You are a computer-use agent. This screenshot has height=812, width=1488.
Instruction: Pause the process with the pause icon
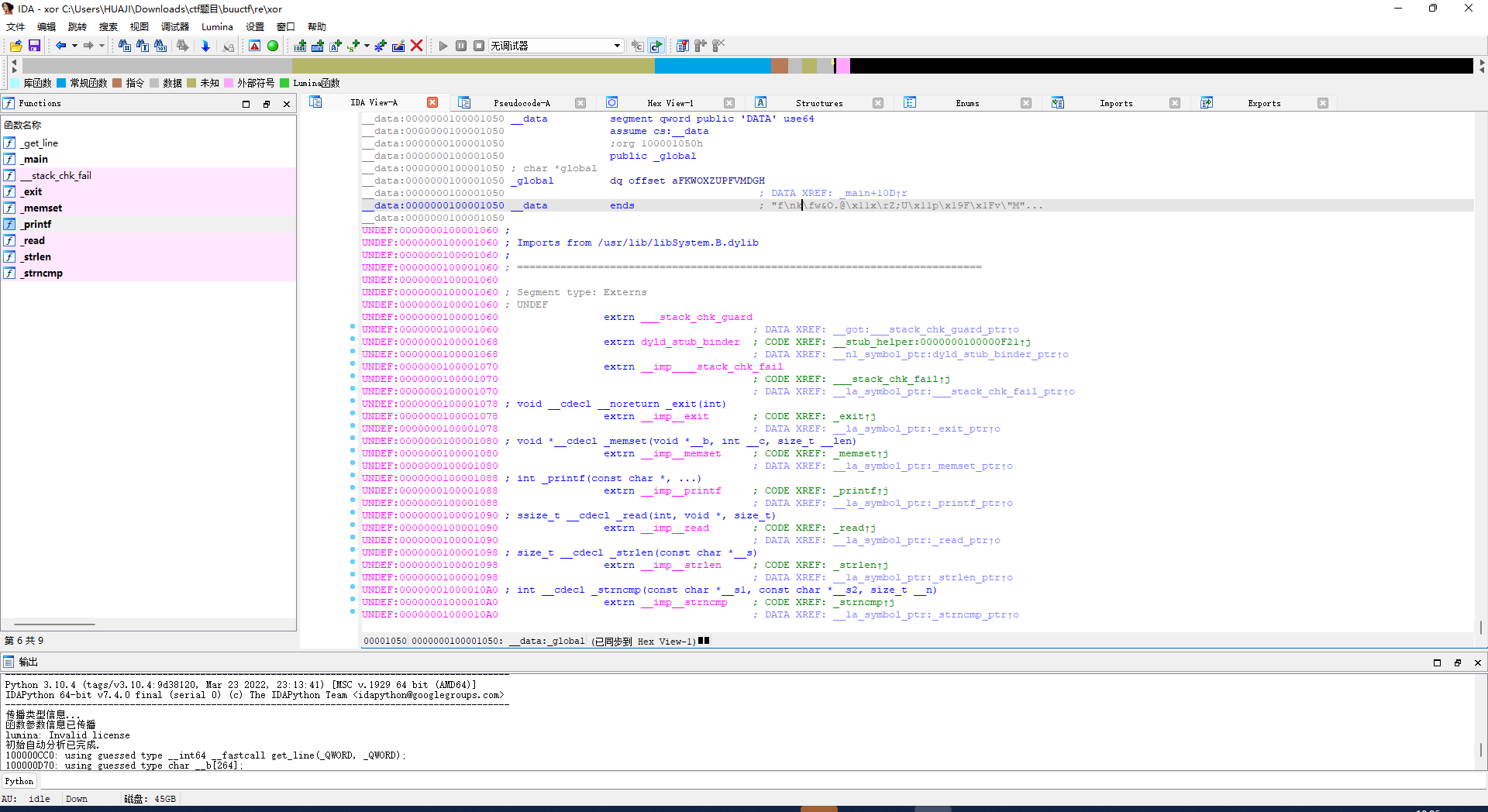[461, 46]
